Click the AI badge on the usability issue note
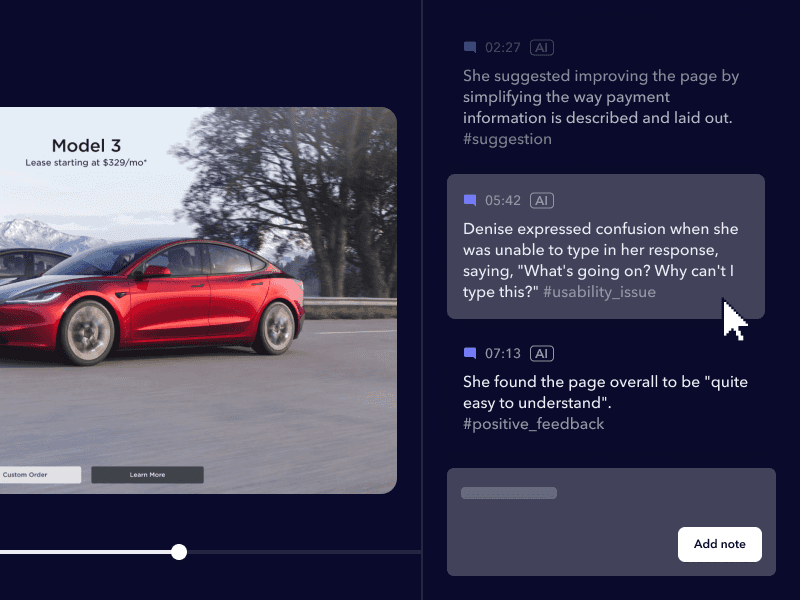The width and height of the screenshot is (800, 600). (x=543, y=200)
